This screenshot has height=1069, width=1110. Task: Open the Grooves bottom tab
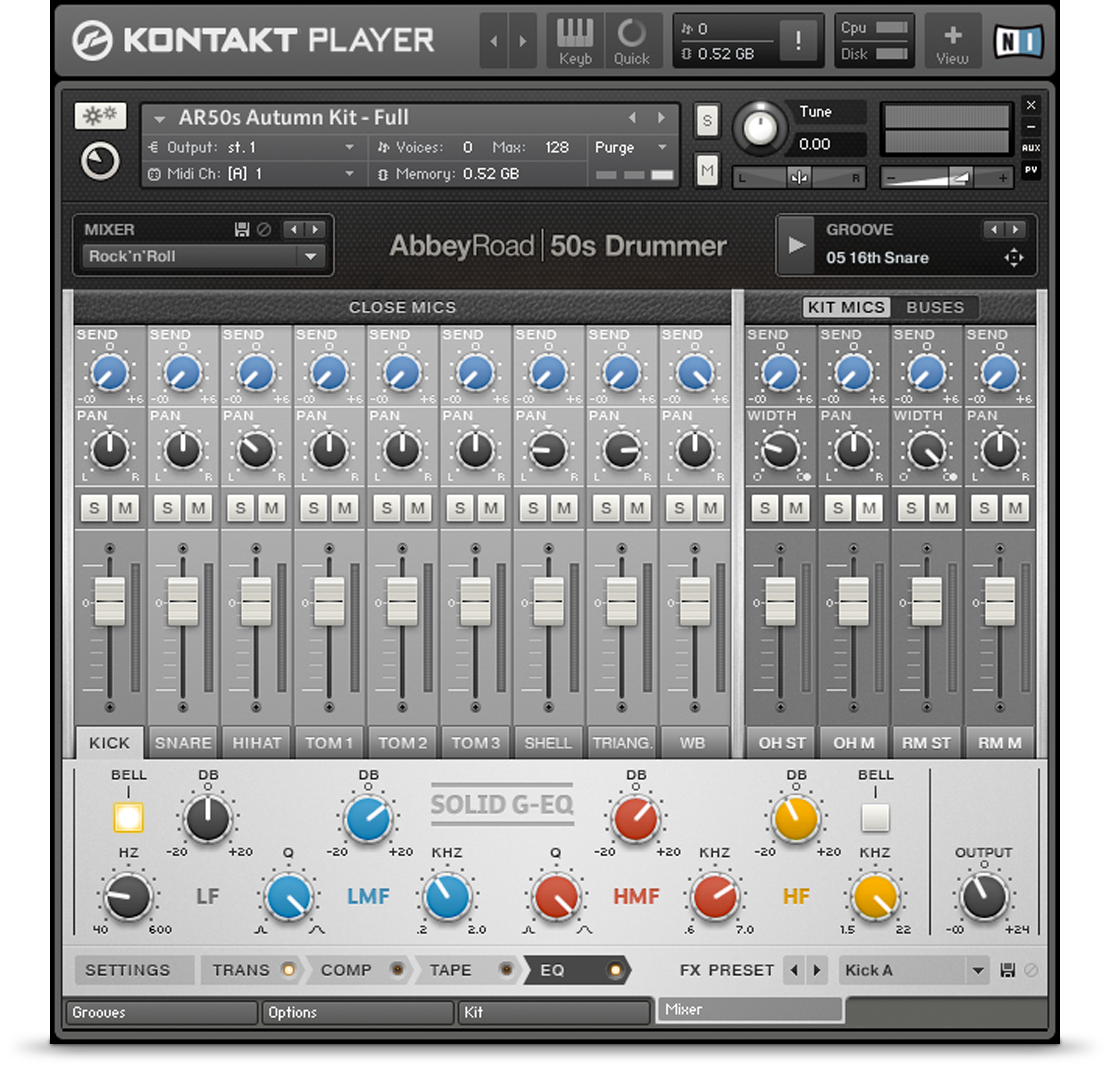(x=161, y=1012)
